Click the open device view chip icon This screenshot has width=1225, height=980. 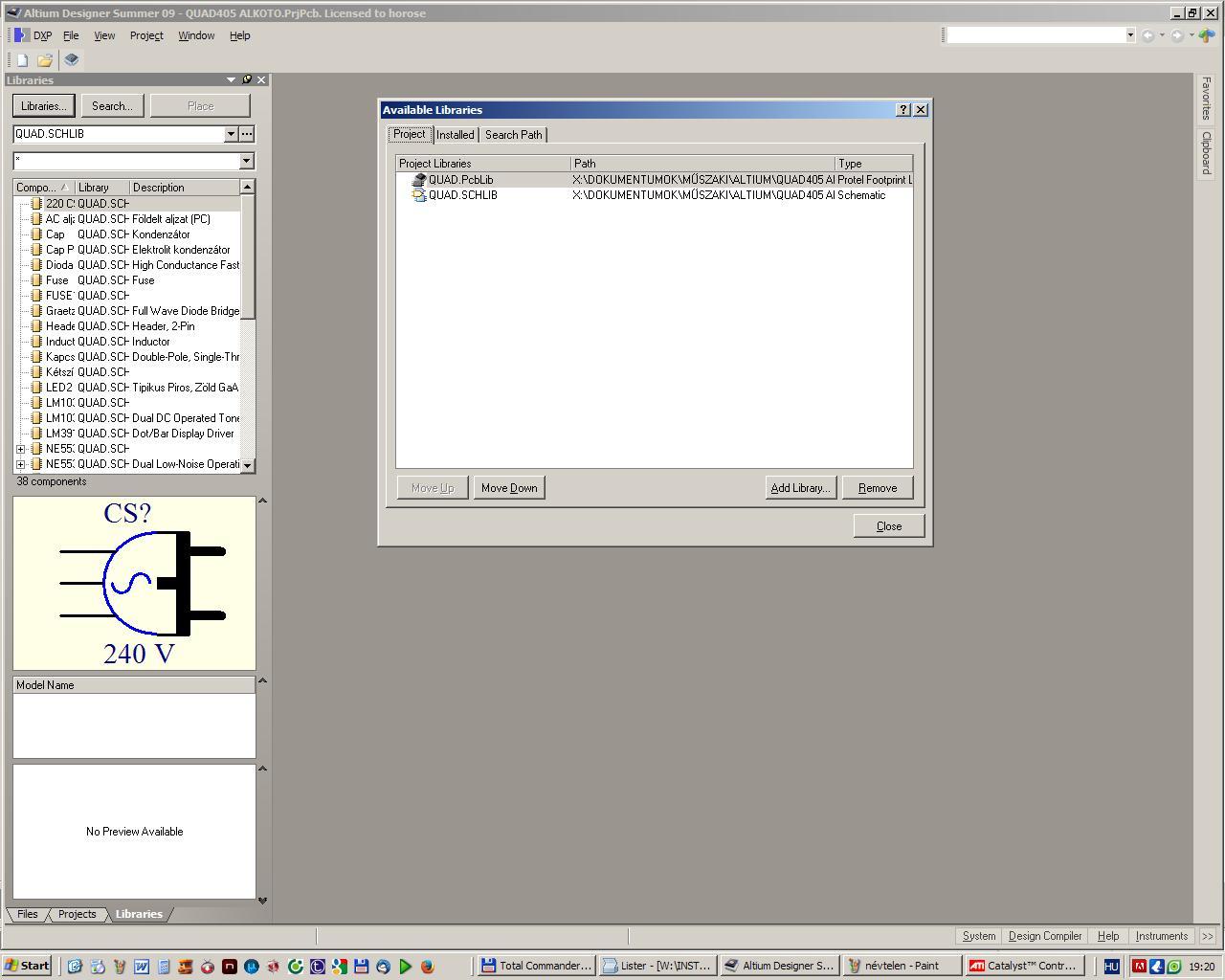click(x=71, y=60)
